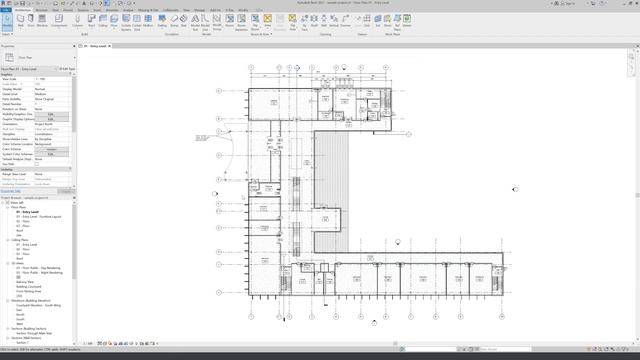Select the Roof tool
Viewport: 640px width, 360px height.
91,21
